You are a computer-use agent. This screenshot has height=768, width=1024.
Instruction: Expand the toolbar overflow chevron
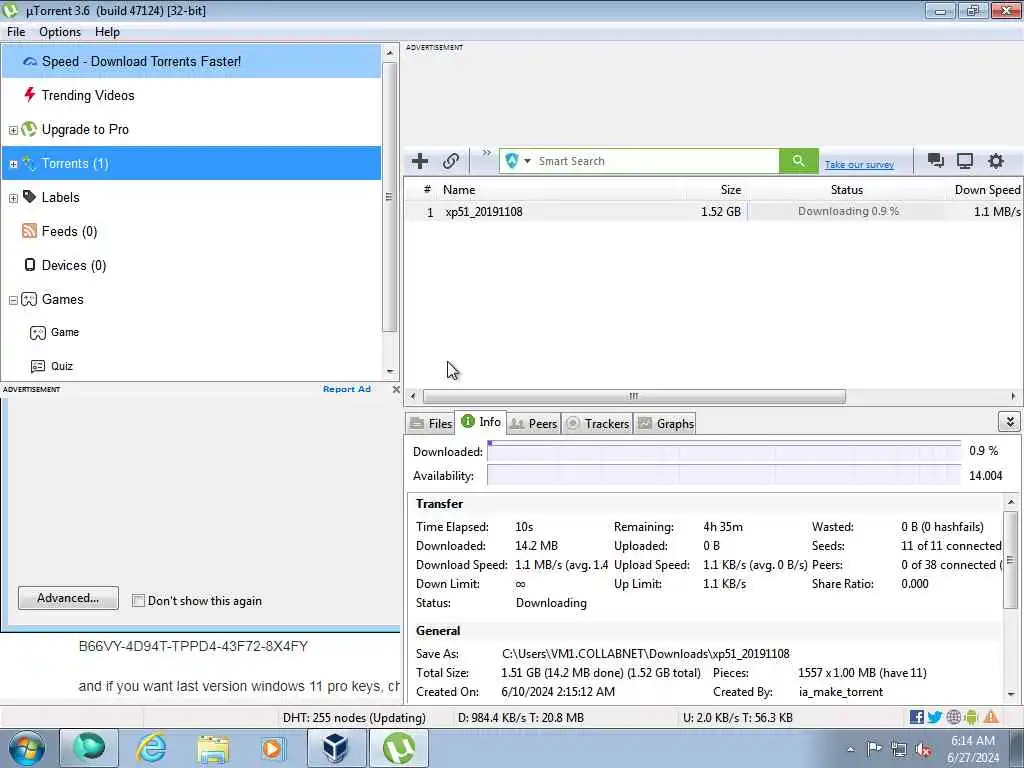[x=487, y=153]
